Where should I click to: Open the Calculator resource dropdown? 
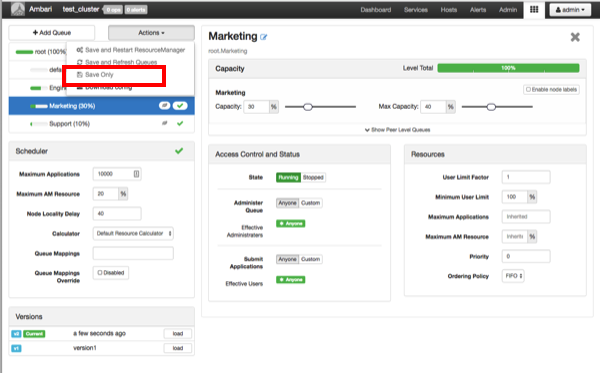pos(133,233)
